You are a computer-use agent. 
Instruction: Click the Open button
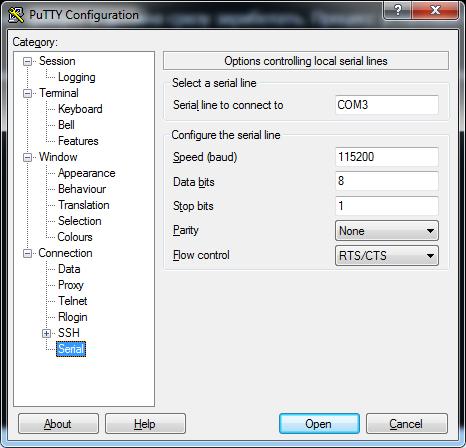click(x=319, y=424)
